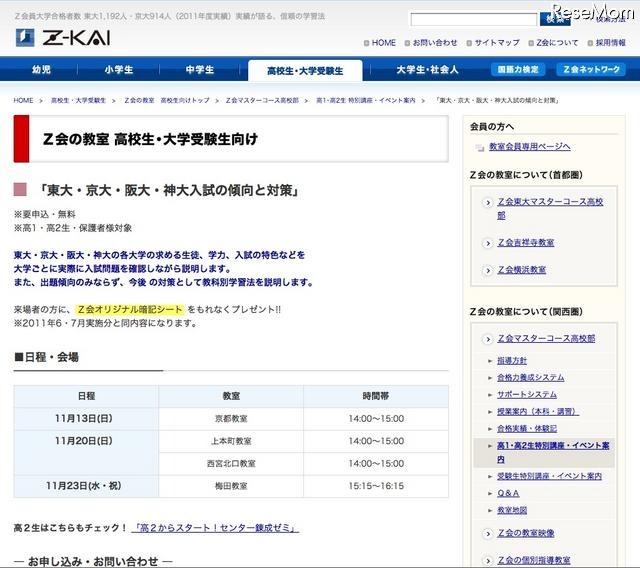Viewport: 640px width, 568px height.
Task: Open Z会の個別指導教室 link
Action: [x=534, y=560]
